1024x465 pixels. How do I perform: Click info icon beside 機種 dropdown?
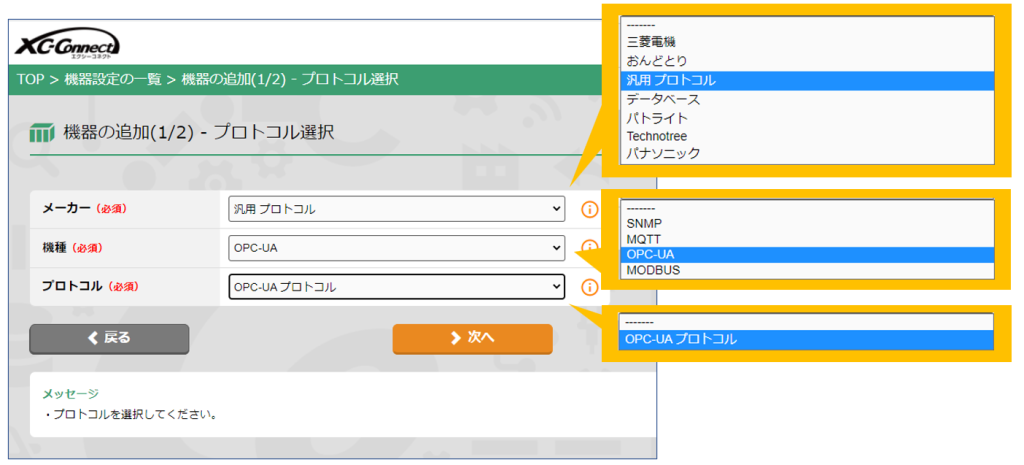(x=590, y=247)
